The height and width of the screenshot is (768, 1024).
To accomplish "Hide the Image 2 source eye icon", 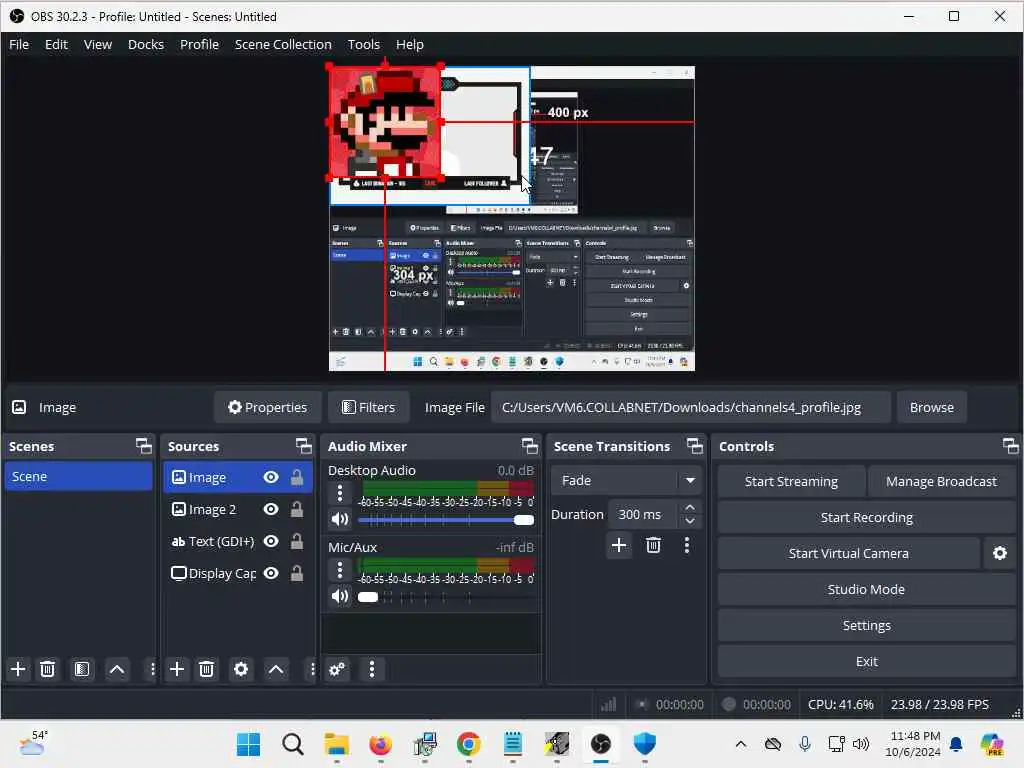I will (x=271, y=509).
